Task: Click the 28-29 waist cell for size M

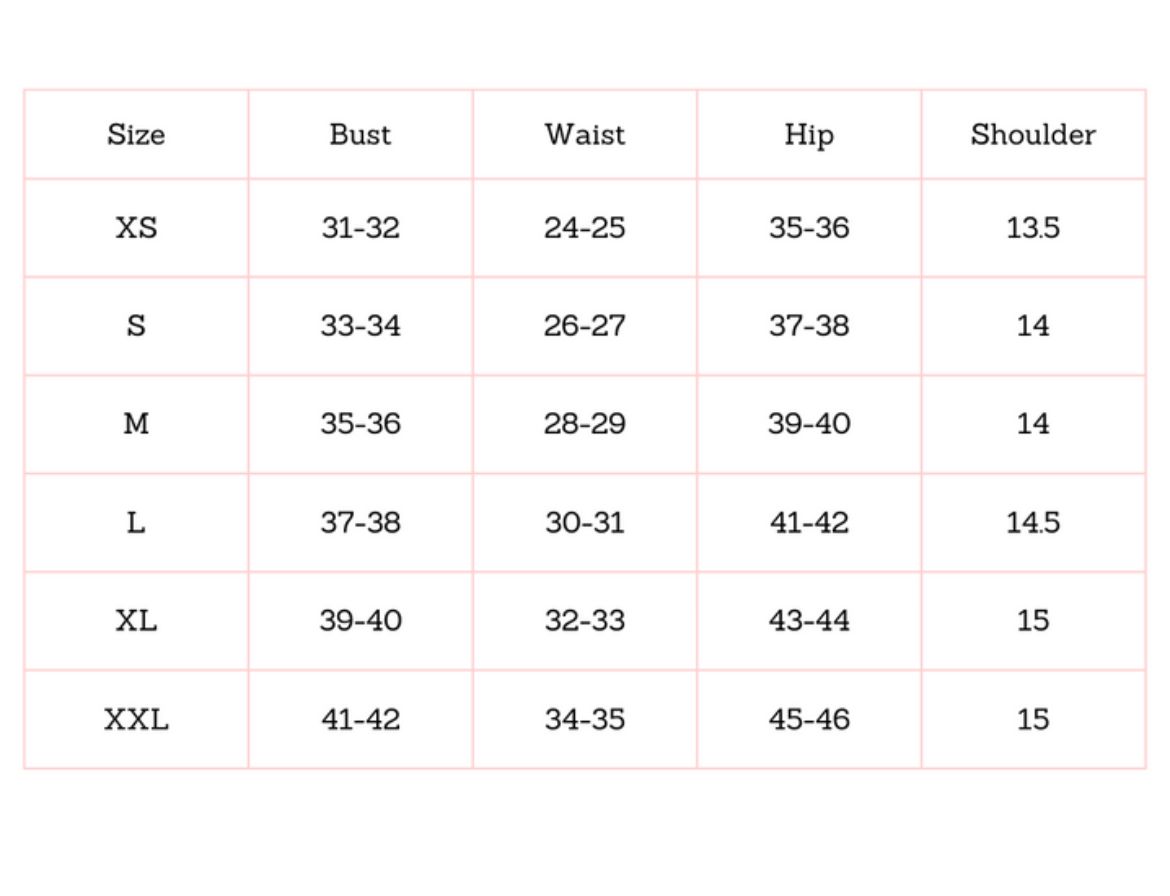Action: pos(584,424)
